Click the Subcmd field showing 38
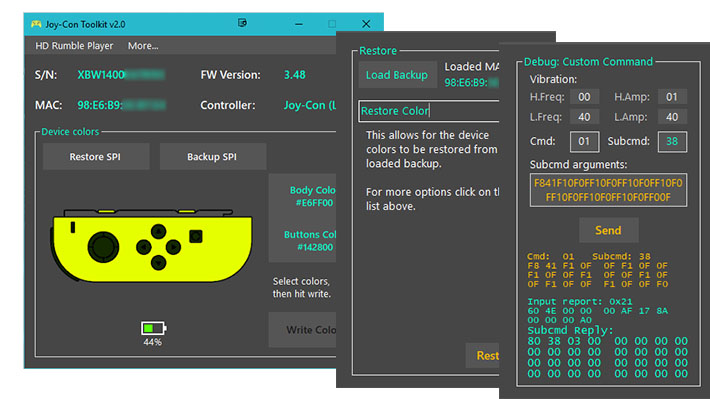Image resolution: width=710 pixels, height=399 pixels. coord(672,141)
